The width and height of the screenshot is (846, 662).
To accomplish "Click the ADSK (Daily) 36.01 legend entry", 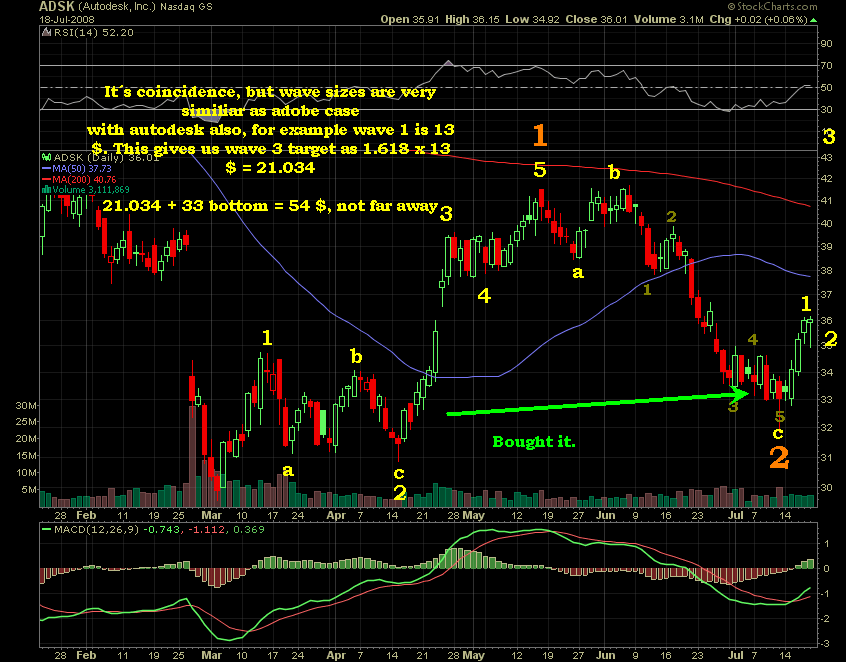I will point(106,158).
